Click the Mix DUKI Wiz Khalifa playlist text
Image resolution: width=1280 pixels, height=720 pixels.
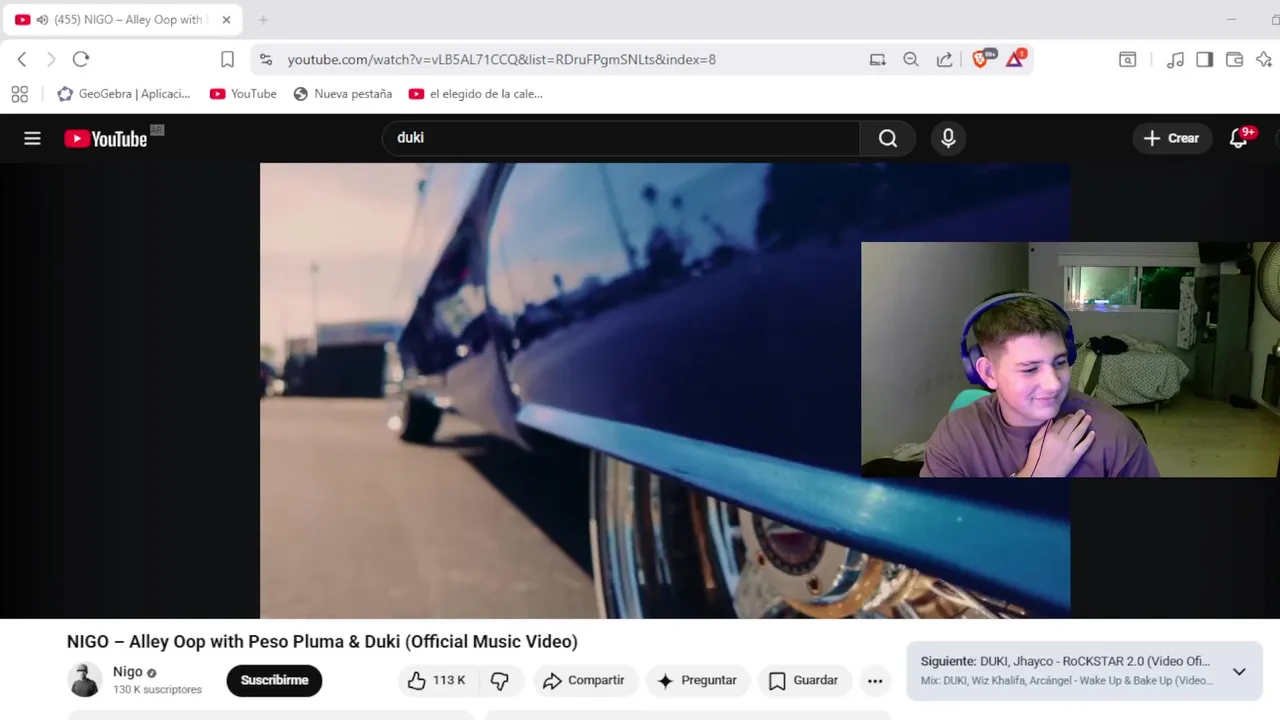coord(1066,681)
